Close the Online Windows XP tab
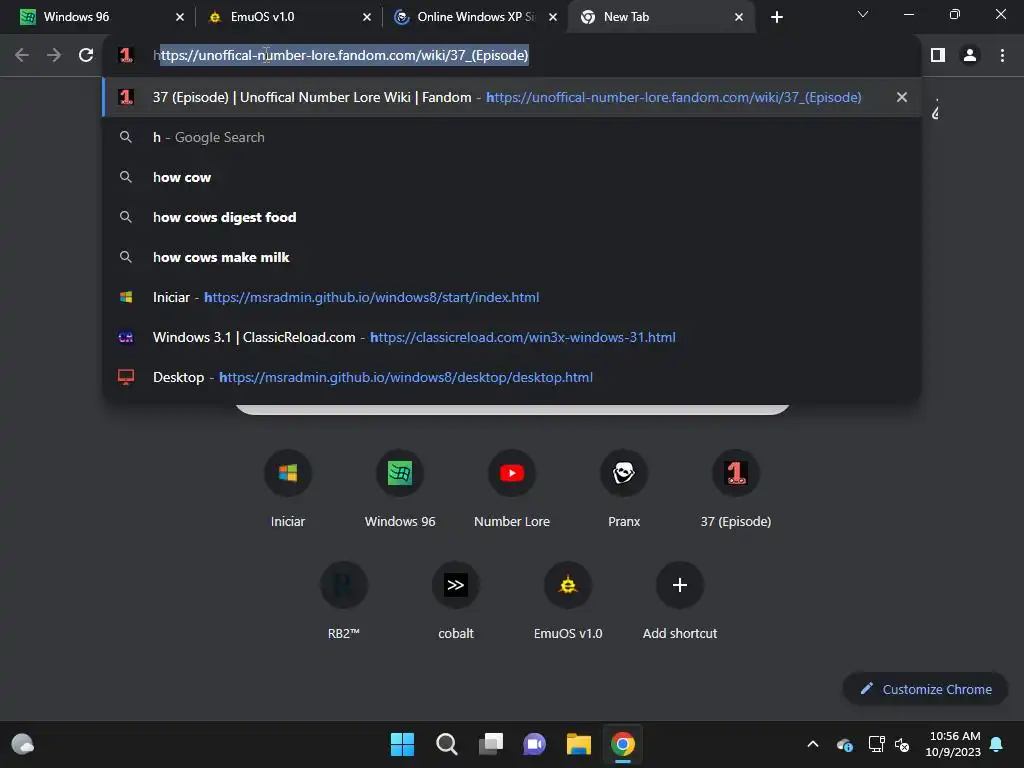Screen dimensions: 1024x768 [553, 18]
